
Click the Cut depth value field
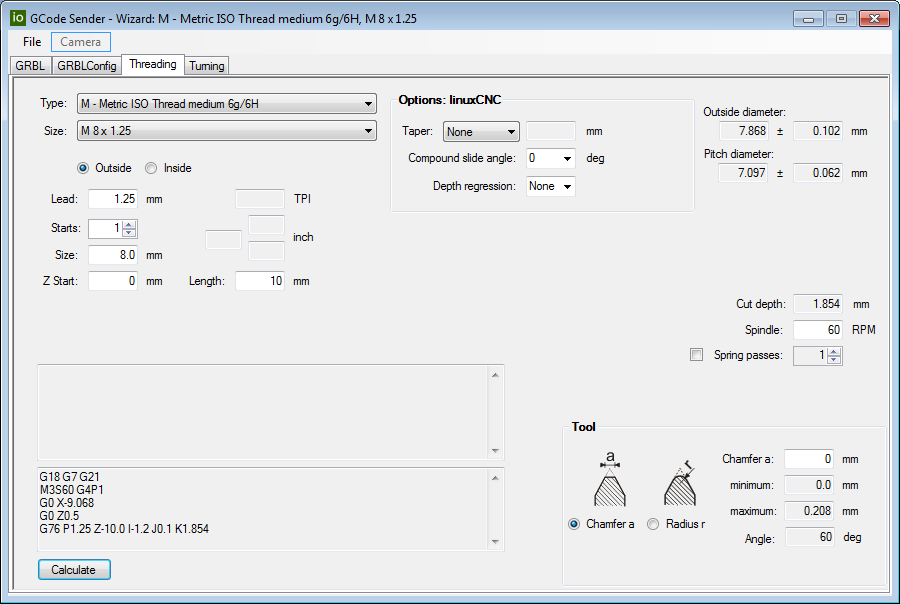(818, 304)
